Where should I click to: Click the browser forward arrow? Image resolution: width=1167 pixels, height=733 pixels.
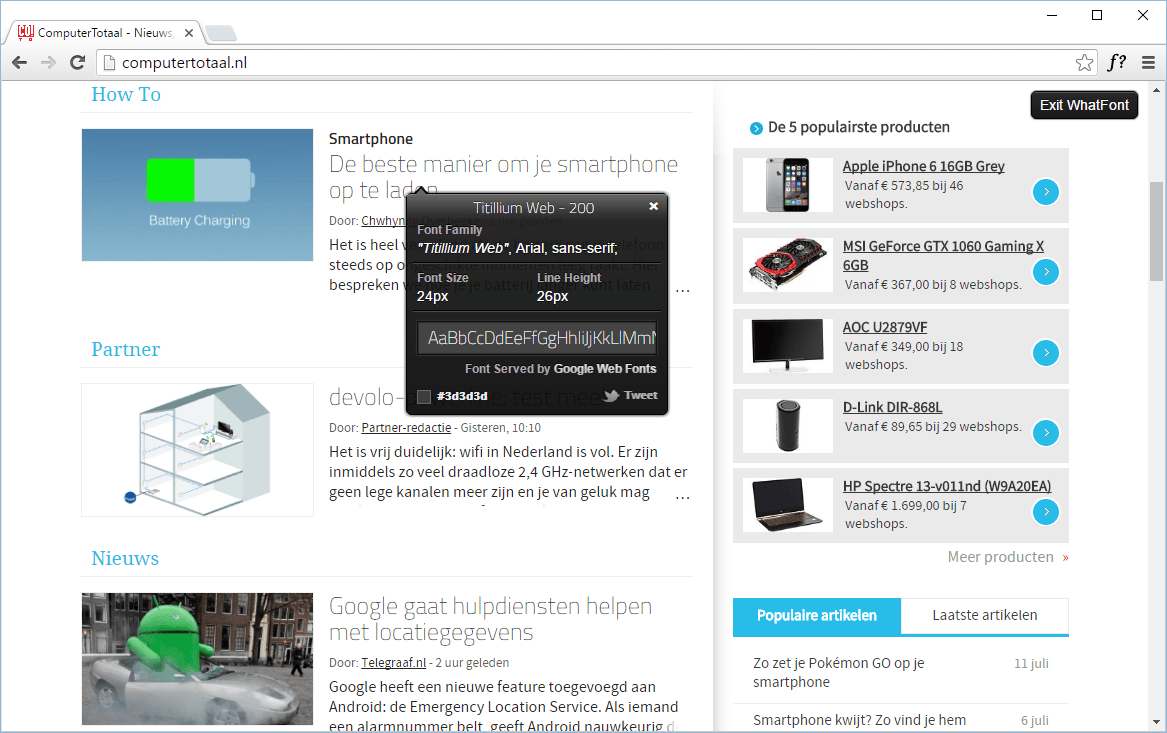[x=48, y=63]
